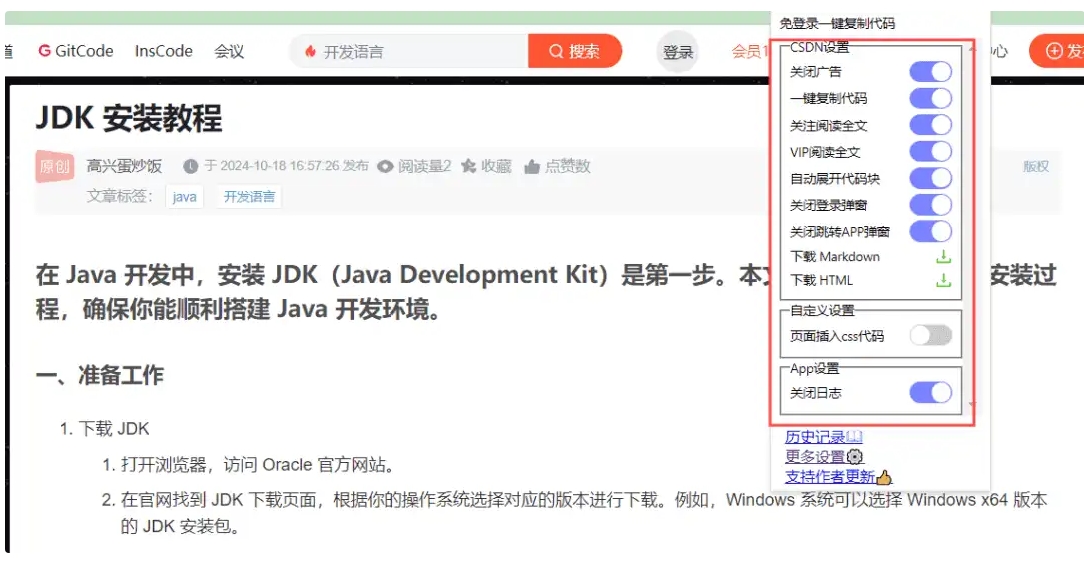Viewport: 1084px width, 574px height.
Task: Disable the 关注阅读全文 switch
Action: click(931, 125)
